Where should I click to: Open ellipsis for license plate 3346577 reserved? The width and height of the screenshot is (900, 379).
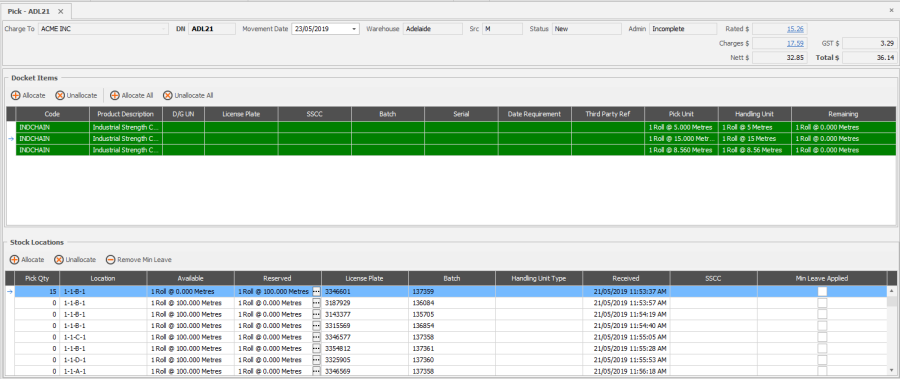click(316, 337)
